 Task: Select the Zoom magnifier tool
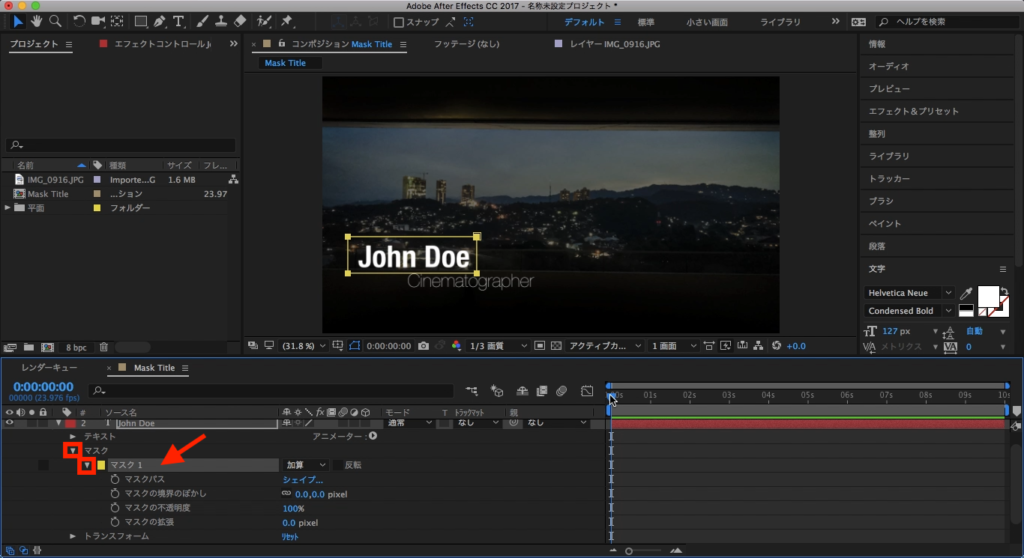(x=54, y=20)
